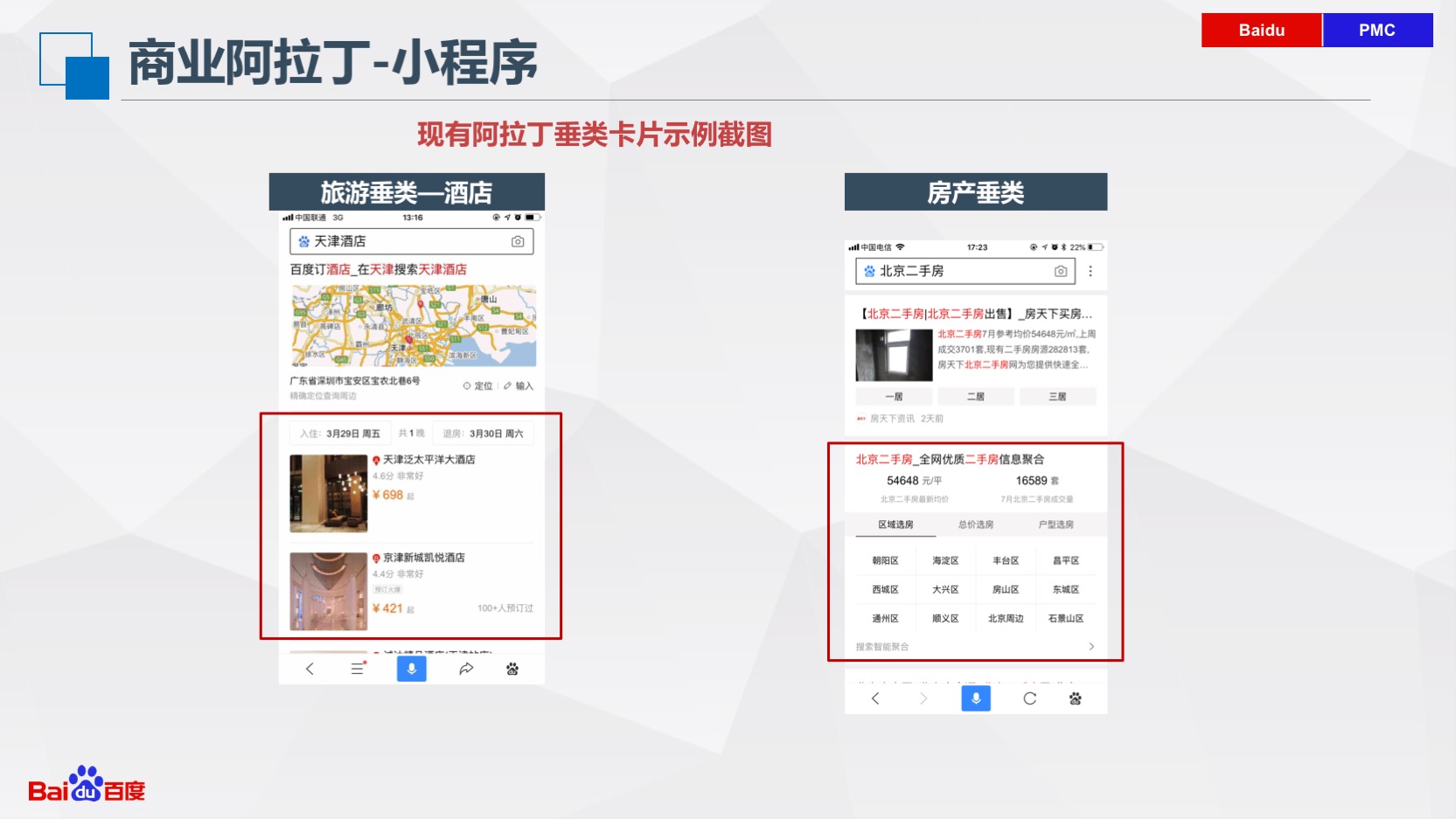1456x819 pixels.
Task: Open menu icon in hotel phone toolbar
Action: click(x=358, y=669)
